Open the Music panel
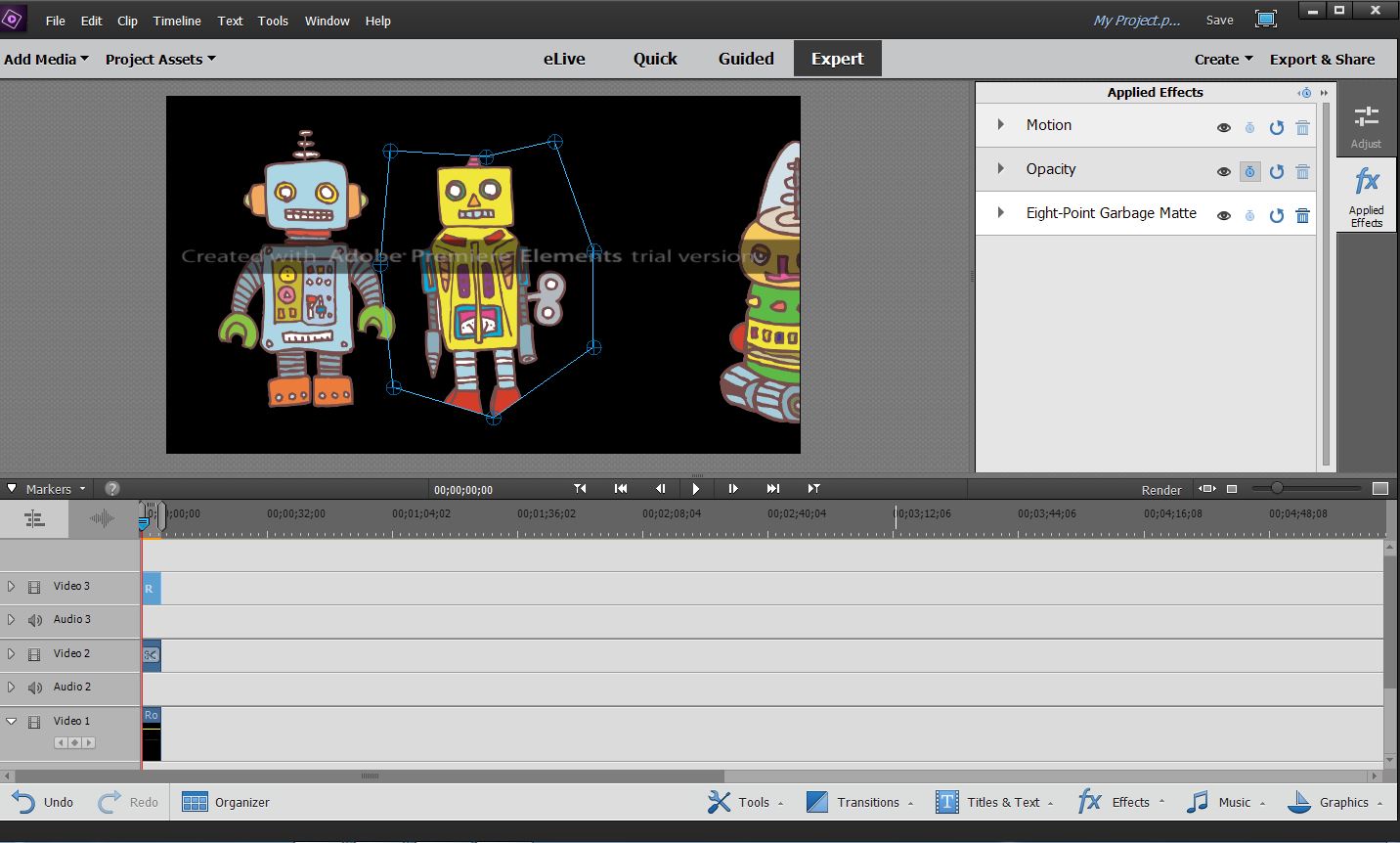Viewport: 1400px width, 843px height. pos(1225,802)
